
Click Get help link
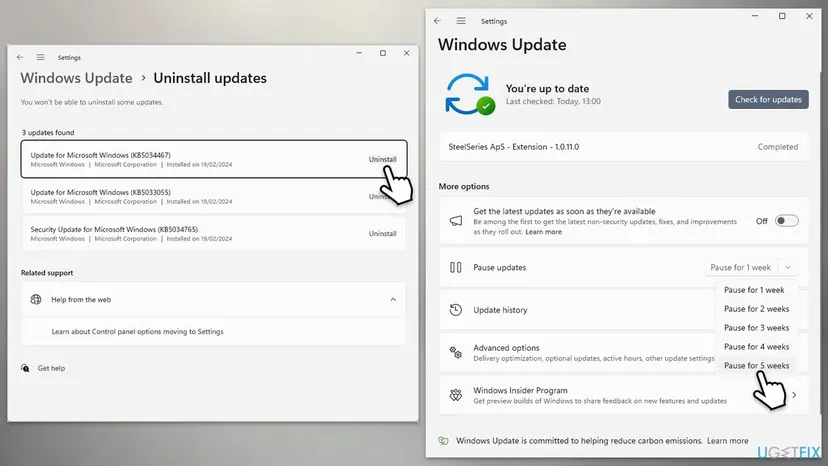[51, 368]
